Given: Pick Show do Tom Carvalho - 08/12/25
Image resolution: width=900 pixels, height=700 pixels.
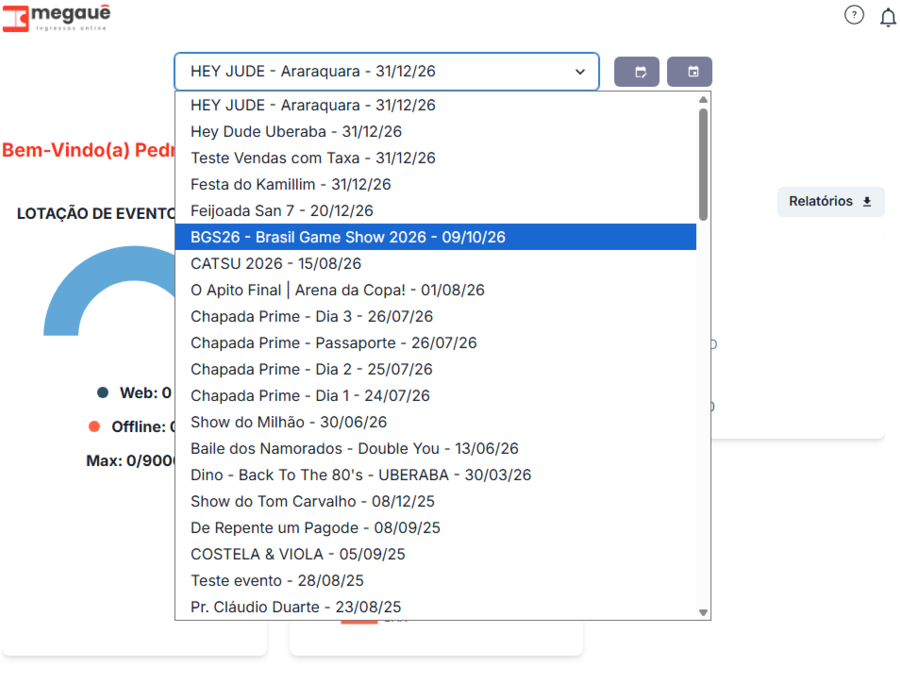Looking at the screenshot, I should 436,501.
